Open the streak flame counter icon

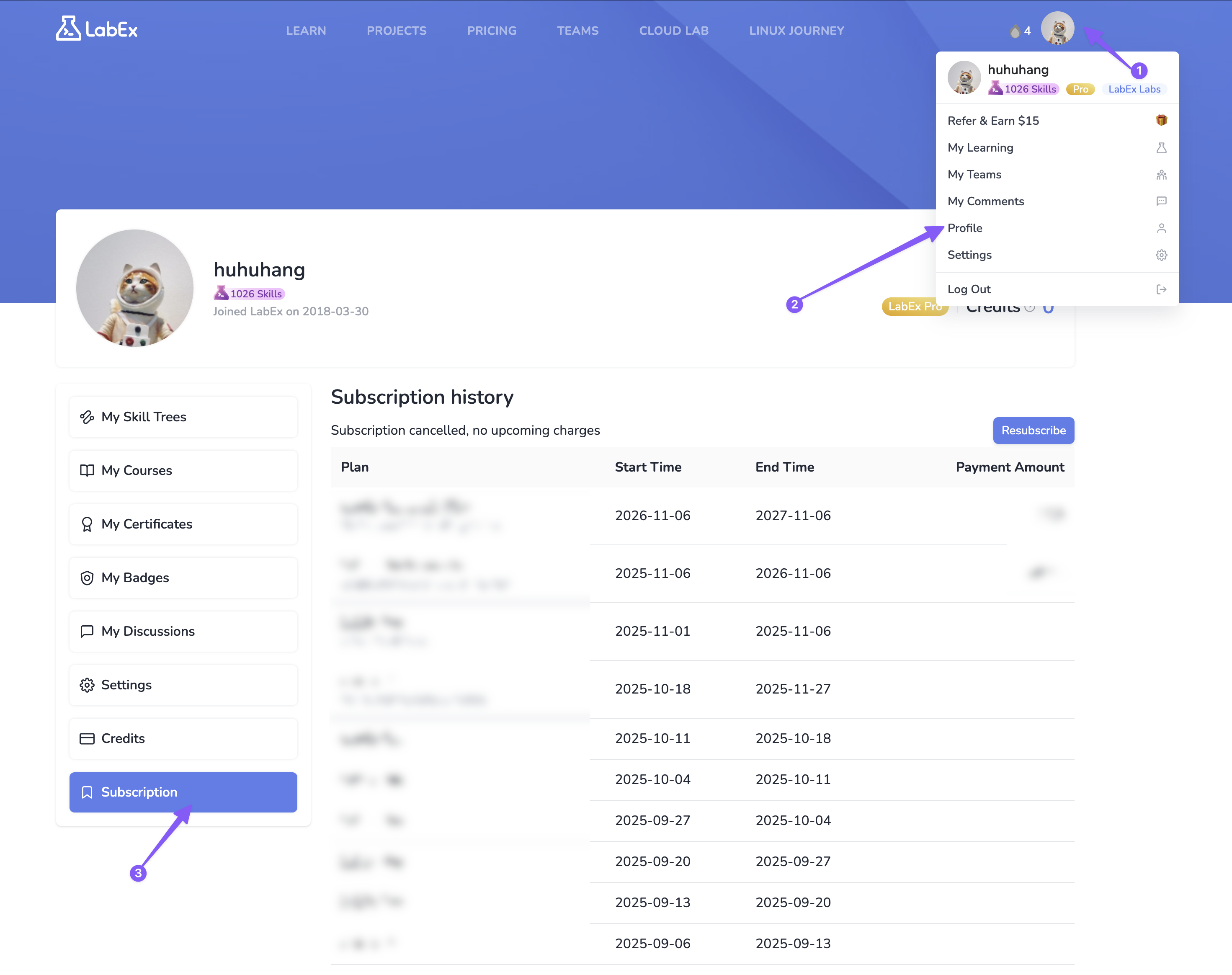[x=1015, y=31]
